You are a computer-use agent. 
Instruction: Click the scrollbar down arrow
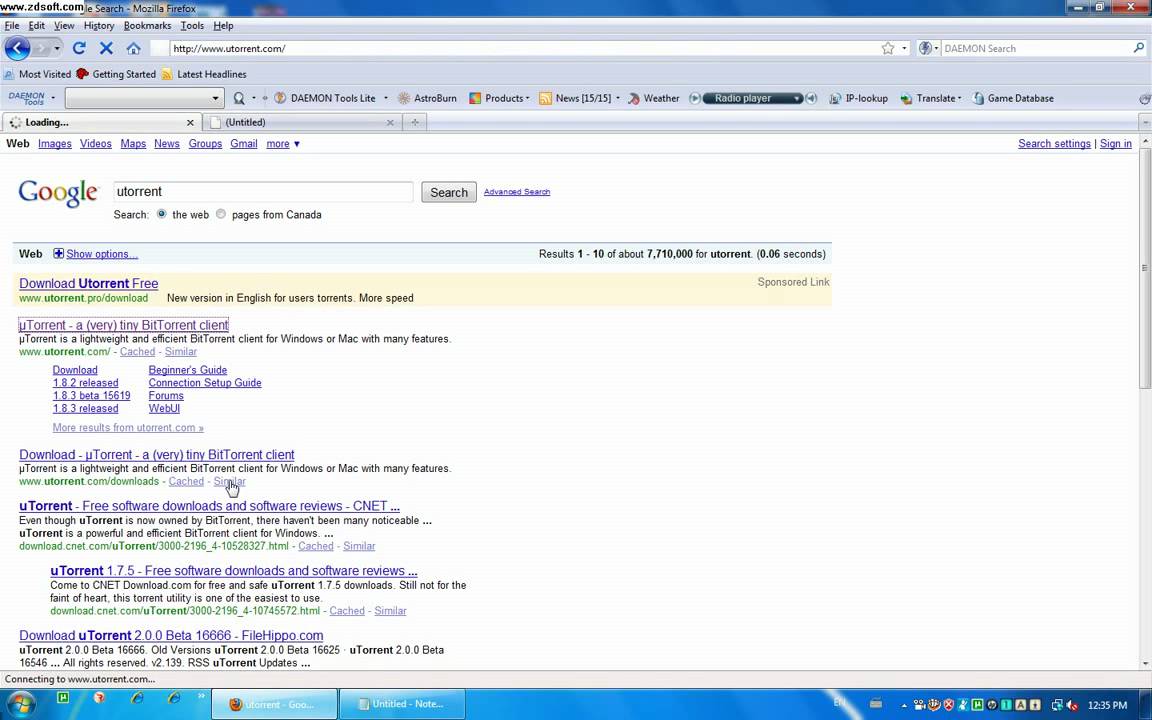tap(1145, 663)
